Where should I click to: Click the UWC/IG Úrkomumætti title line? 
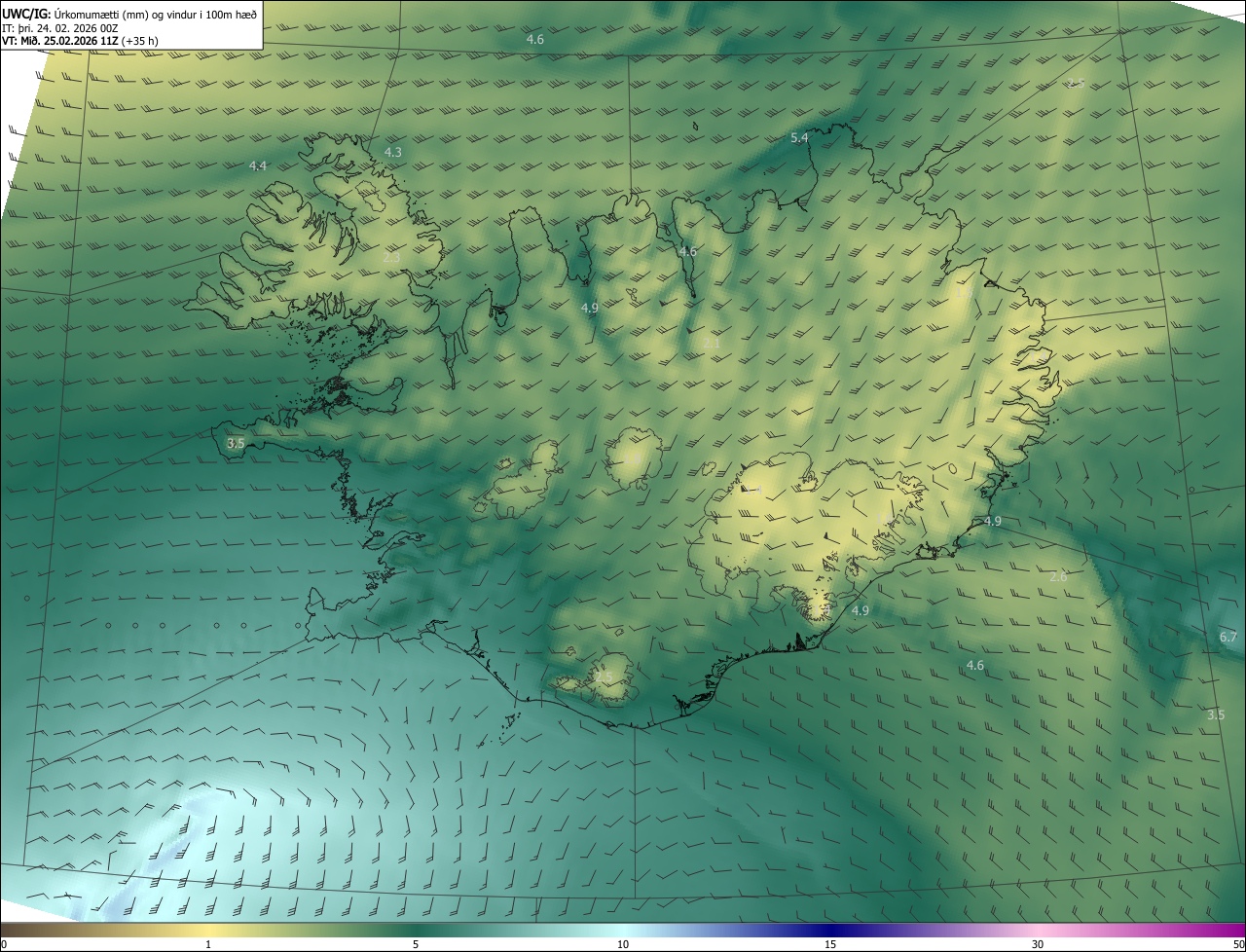coord(129,14)
